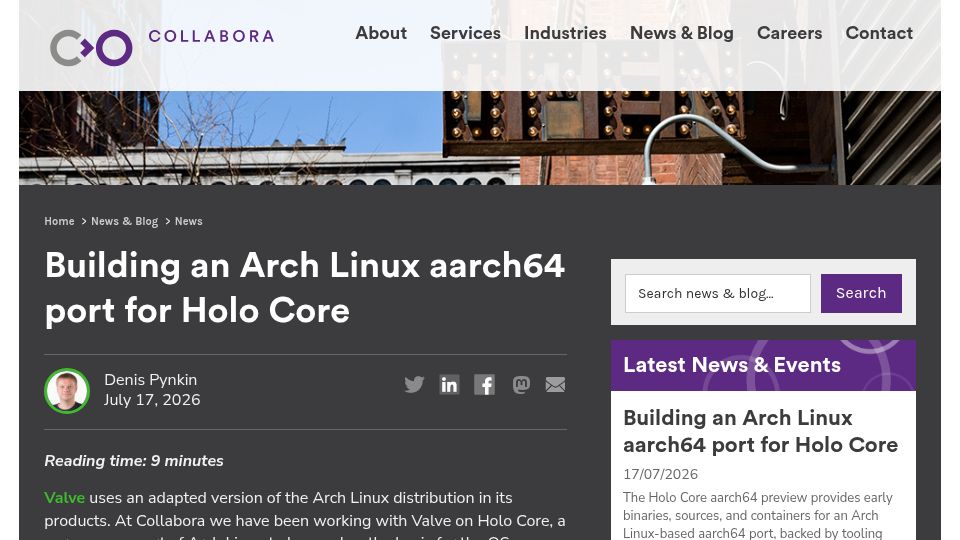Open the Industries menu
Screen dimensions: 960x540
565,33
